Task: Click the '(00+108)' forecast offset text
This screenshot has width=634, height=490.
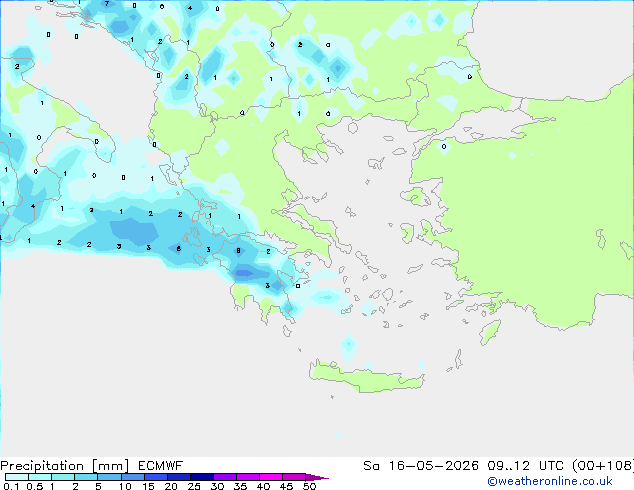Action: 603,466
